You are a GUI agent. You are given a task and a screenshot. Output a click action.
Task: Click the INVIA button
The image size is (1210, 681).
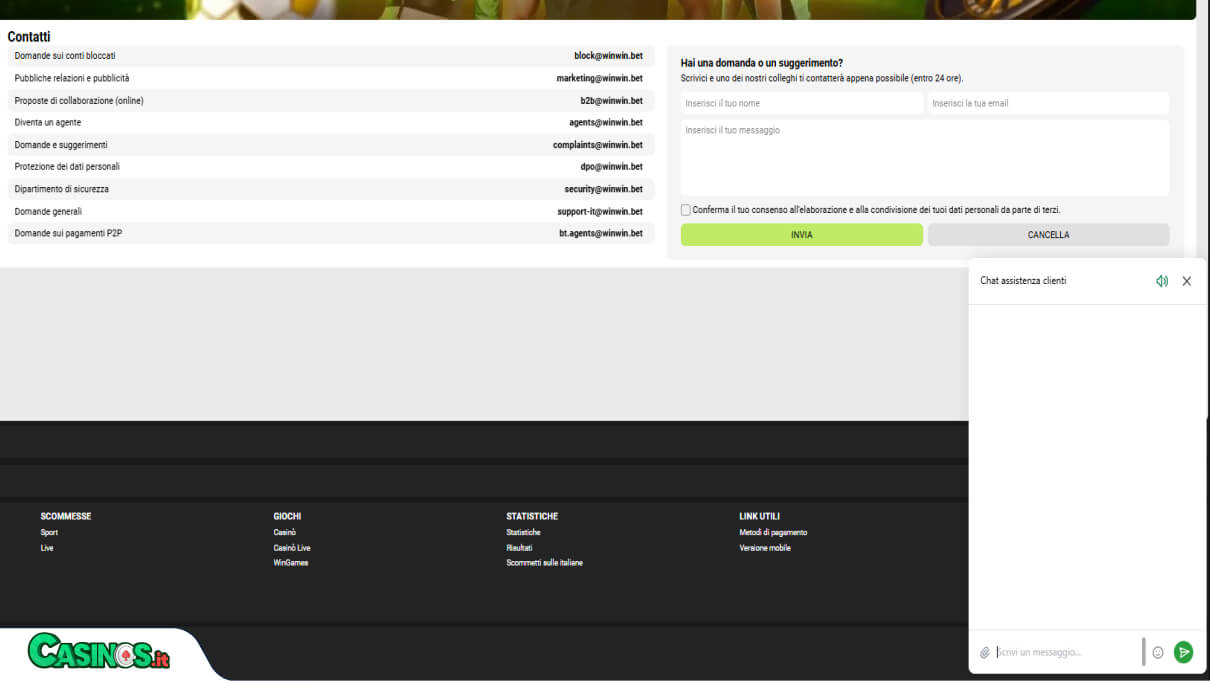coord(802,235)
